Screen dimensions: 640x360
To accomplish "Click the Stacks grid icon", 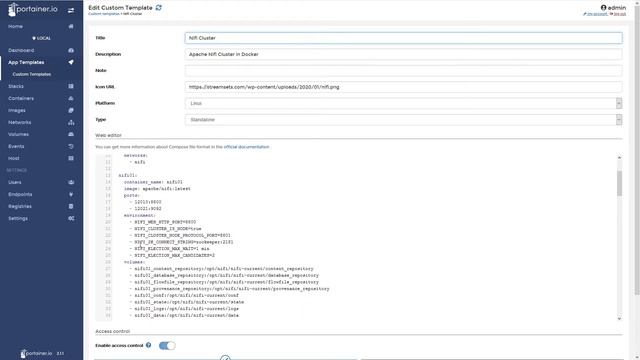I will pyautogui.click(x=71, y=86).
